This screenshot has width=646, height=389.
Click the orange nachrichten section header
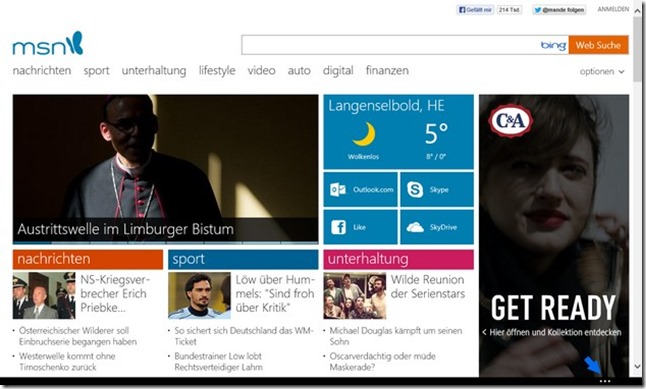(88, 259)
